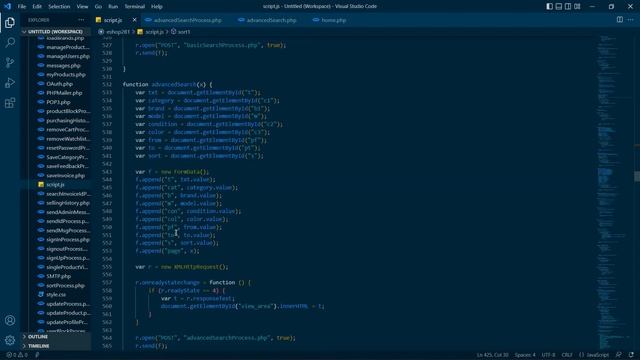Open the Accounts icon in activity bar
The image size is (640, 360).
click(x=10, y=320)
